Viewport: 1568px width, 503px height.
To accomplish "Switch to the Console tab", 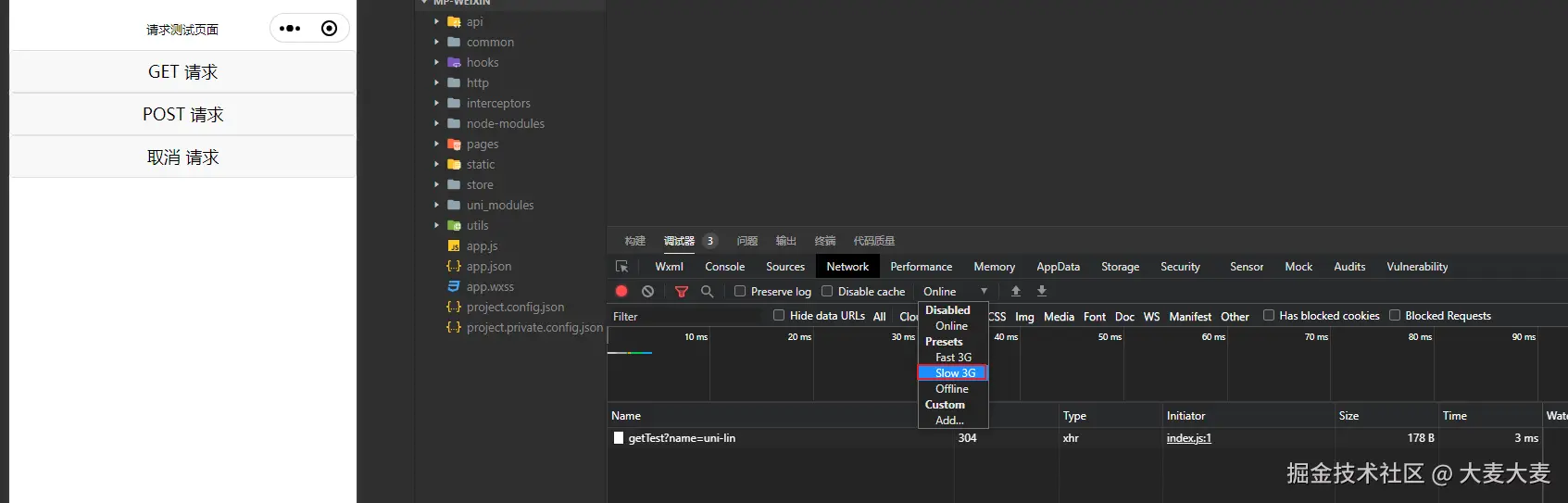I will pyautogui.click(x=725, y=267).
